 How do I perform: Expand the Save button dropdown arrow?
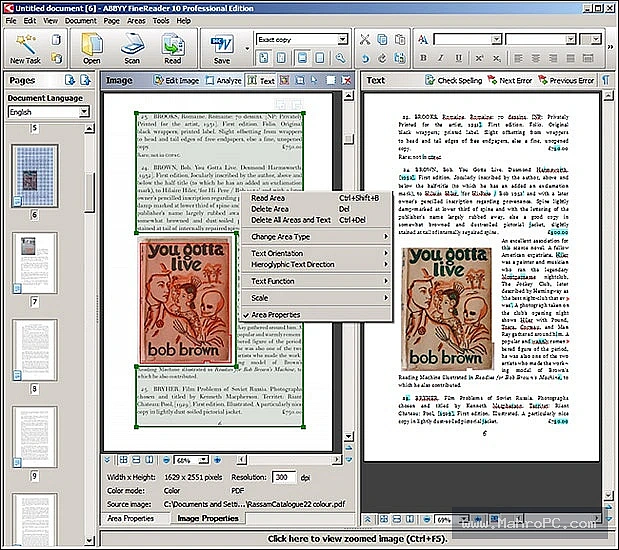pyautogui.click(x=247, y=49)
